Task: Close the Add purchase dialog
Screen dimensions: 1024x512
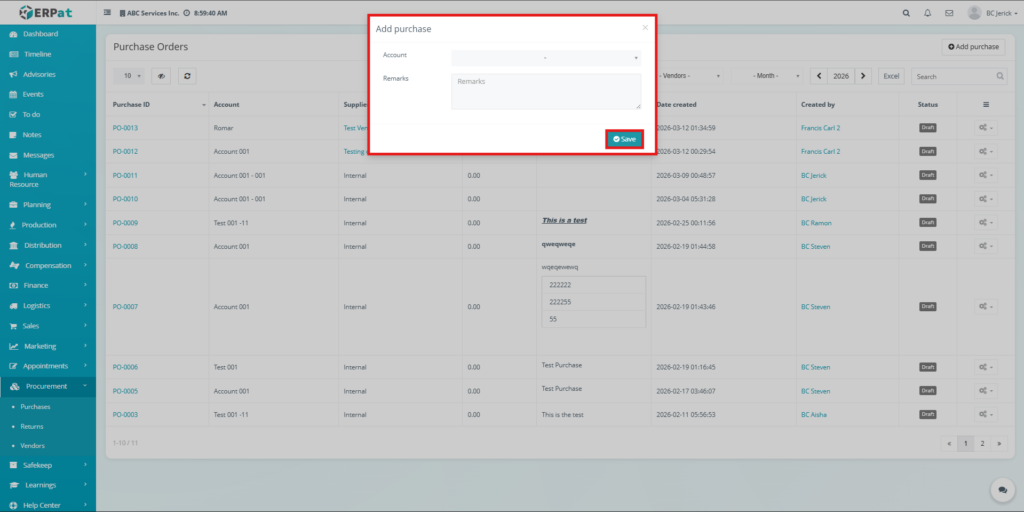Action: pos(645,27)
